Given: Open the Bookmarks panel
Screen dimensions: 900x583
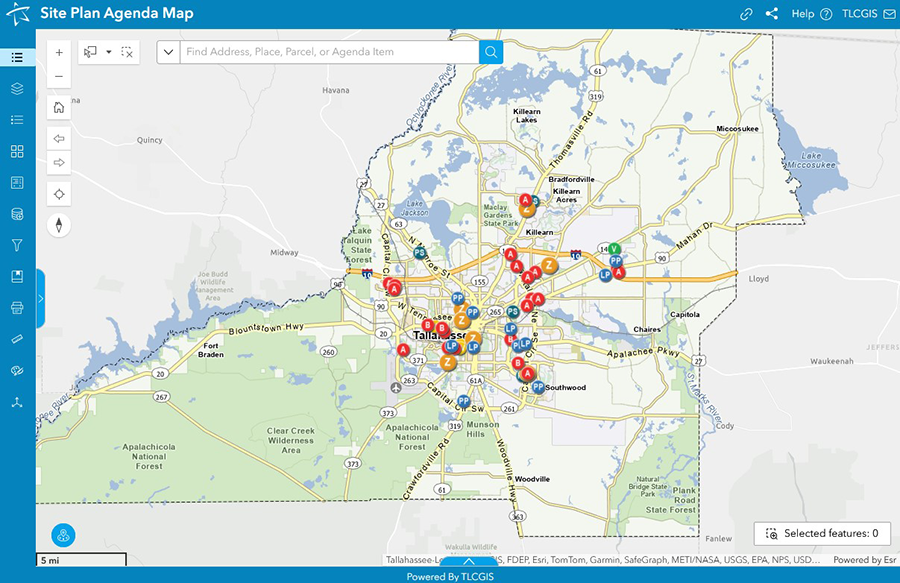Looking at the screenshot, I should coord(17,275).
